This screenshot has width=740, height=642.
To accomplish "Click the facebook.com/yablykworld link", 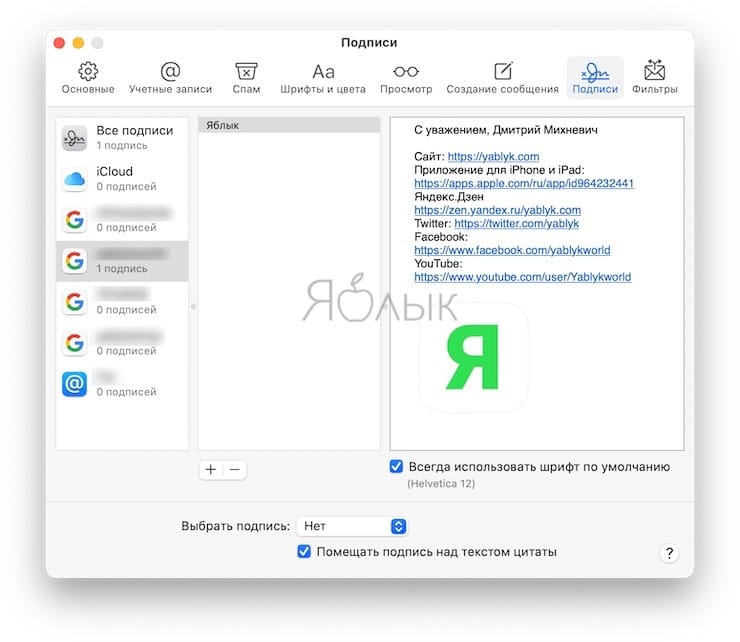I will [x=512, y=250].
